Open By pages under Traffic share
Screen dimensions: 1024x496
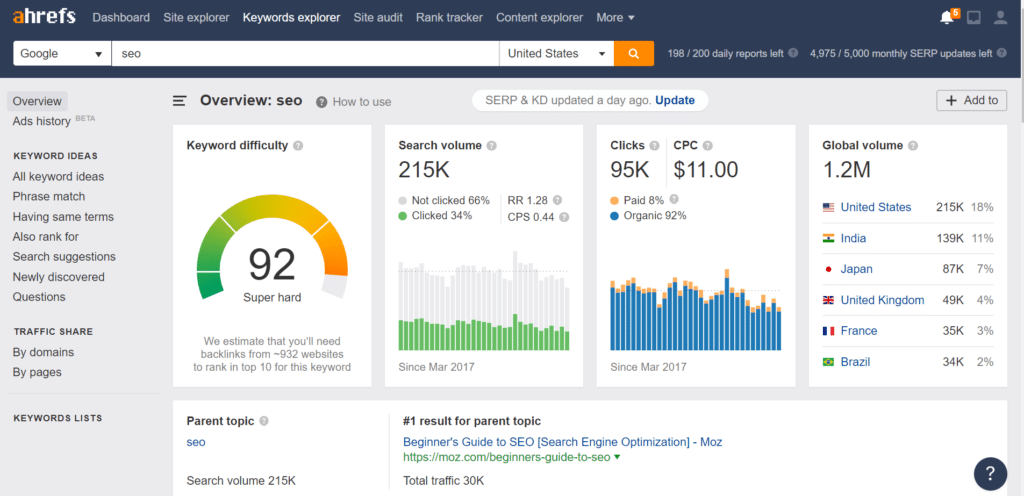pyautogui.click(x=37, y=372)
